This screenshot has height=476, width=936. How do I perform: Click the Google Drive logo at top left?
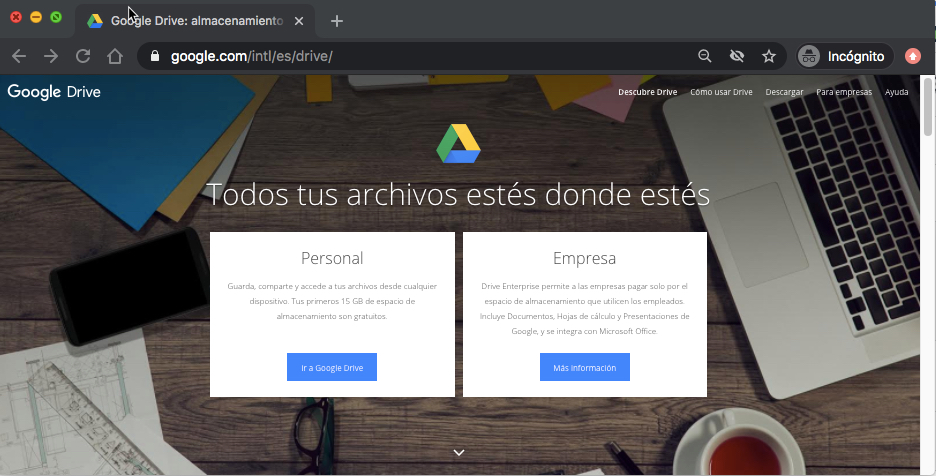(x=54, y=92)
